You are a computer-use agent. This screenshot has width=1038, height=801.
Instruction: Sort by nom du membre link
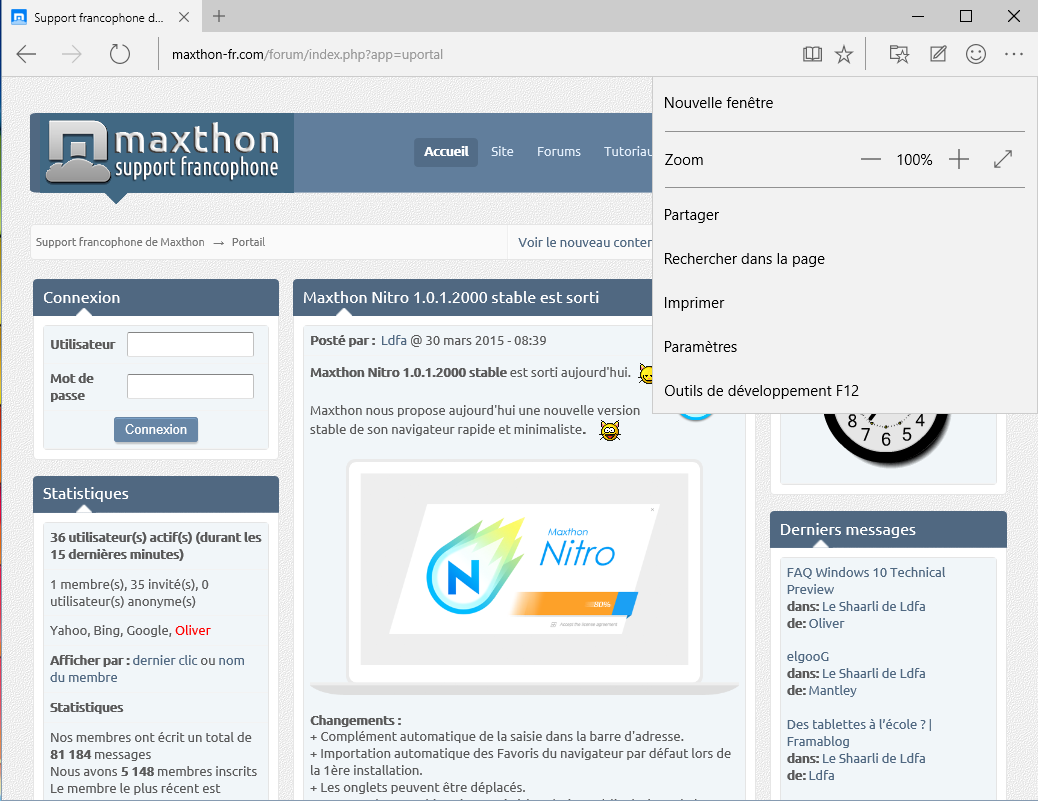click(x=147, y=669)
